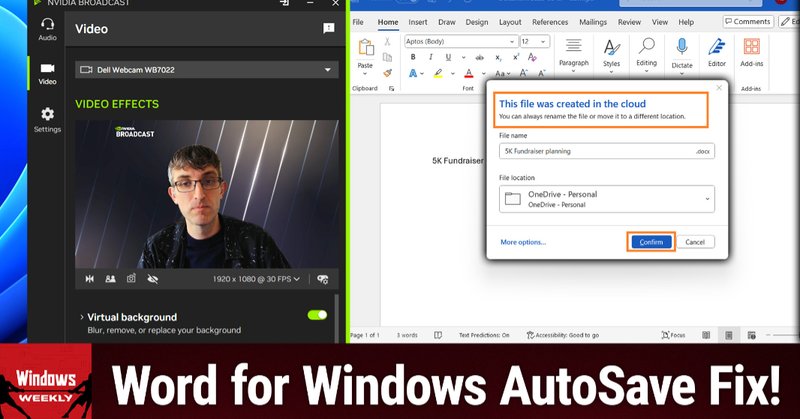Click the Comments button in Word
Image resolution: width=800 pixels, height=419 pixels.
coord(748,21)
